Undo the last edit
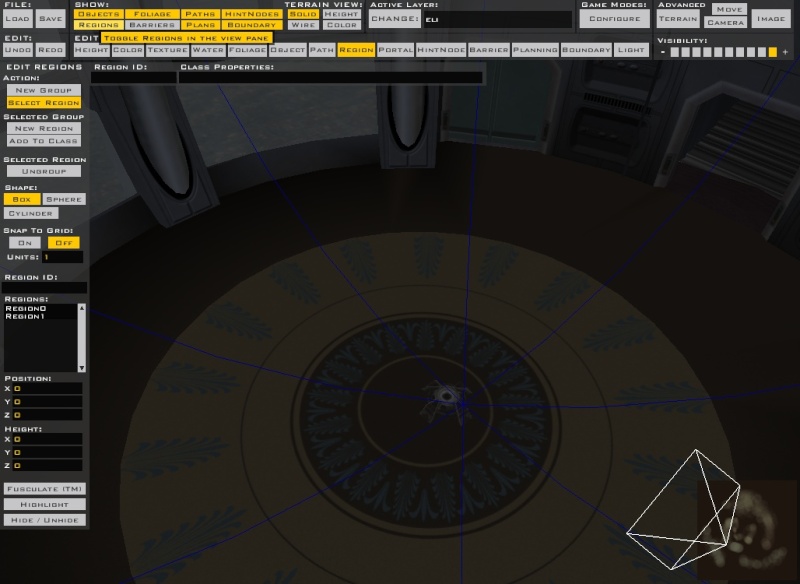800x584 pixels. [x=17, y=50]
